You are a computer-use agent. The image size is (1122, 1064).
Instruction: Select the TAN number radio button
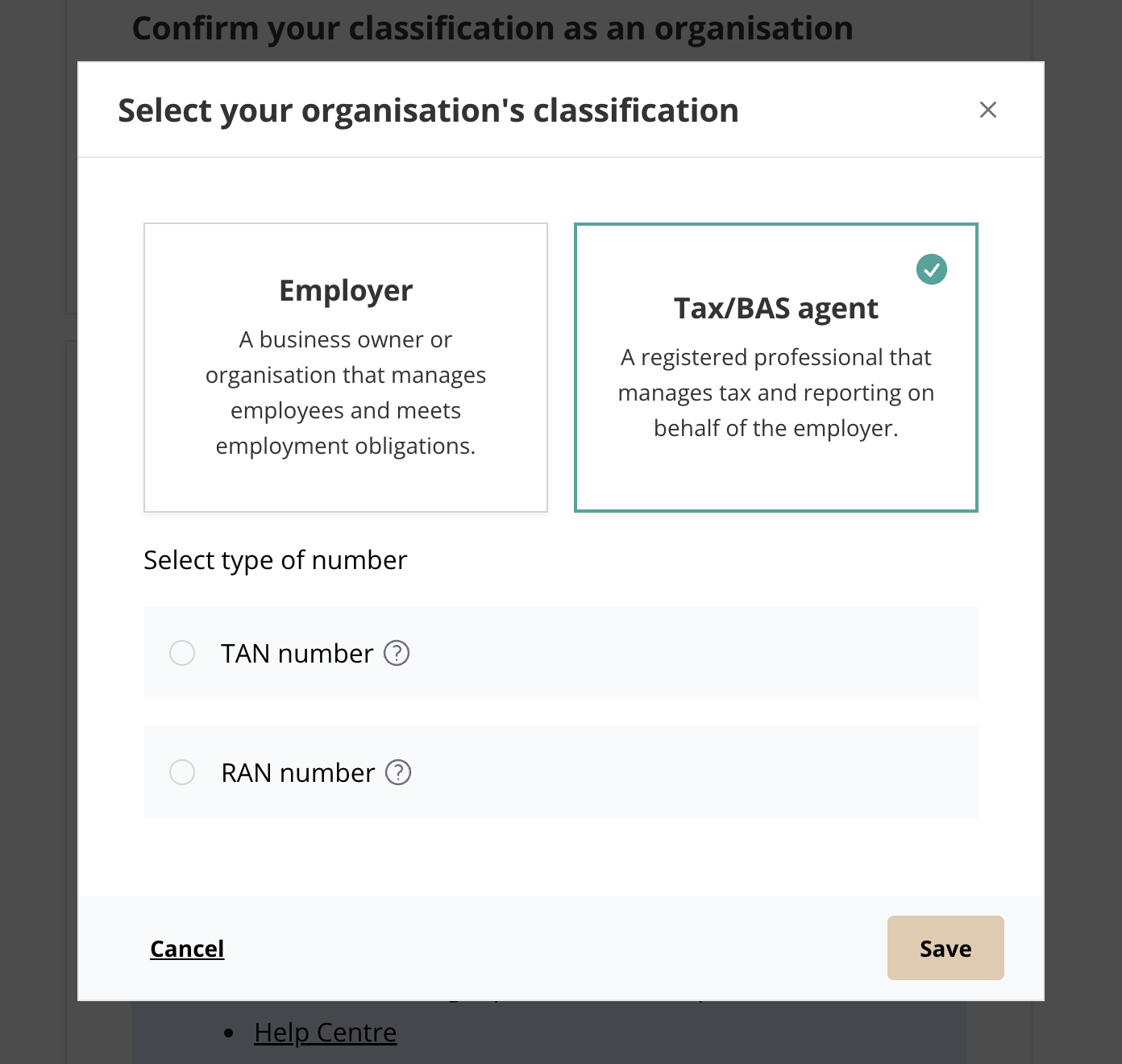click(182, 653)
